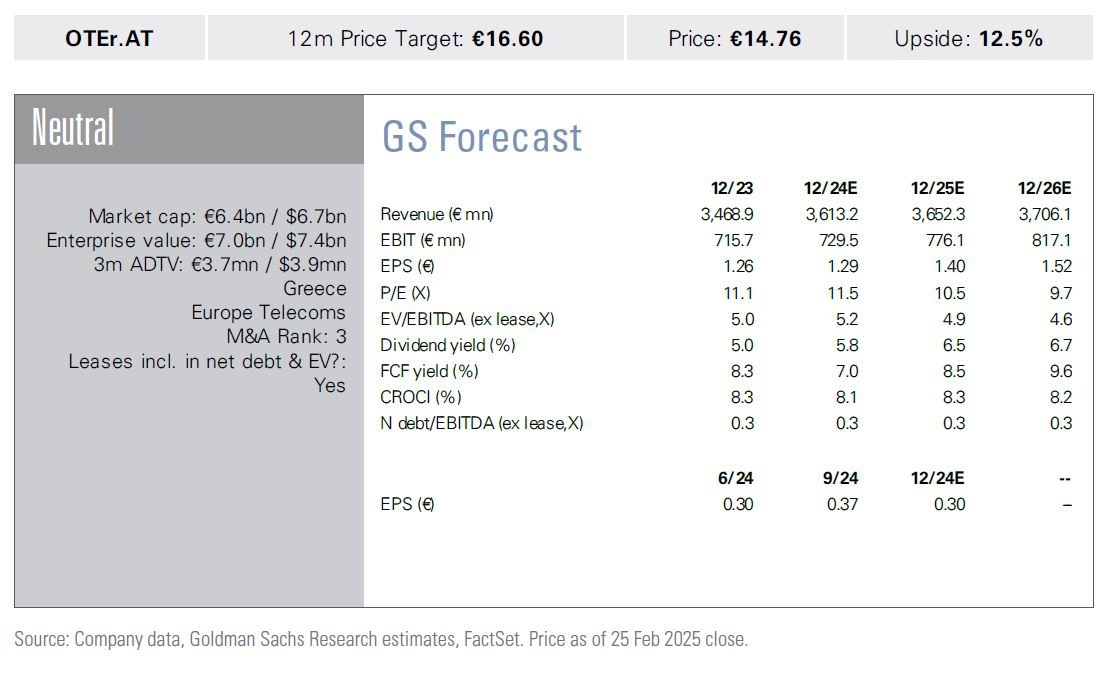The width and height of the screenshot is (1108, 674).
Task: Select the Upside 12.5% cell
Action: 968,39
